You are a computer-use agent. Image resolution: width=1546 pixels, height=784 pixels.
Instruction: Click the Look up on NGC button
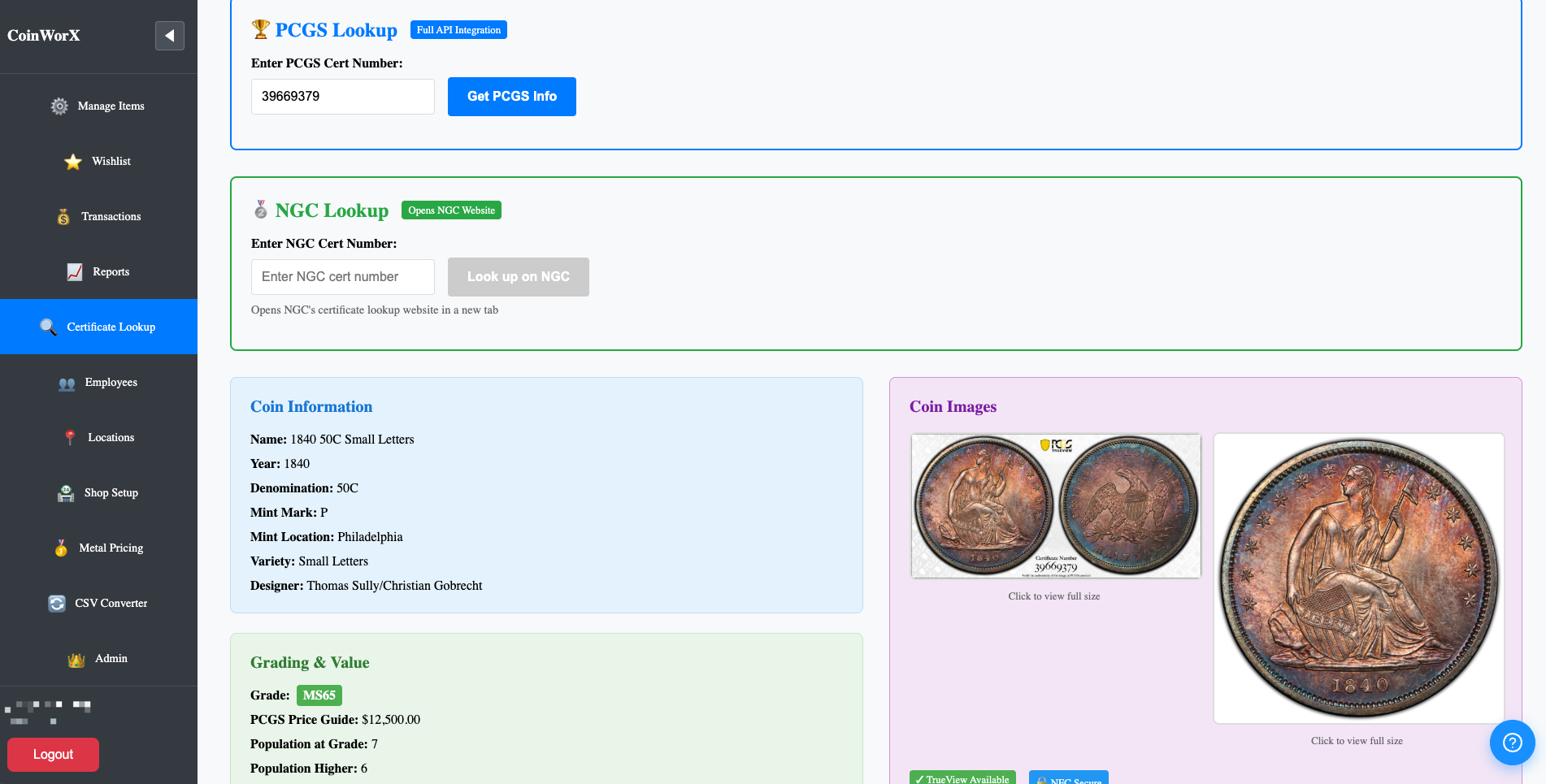point(519,277)
